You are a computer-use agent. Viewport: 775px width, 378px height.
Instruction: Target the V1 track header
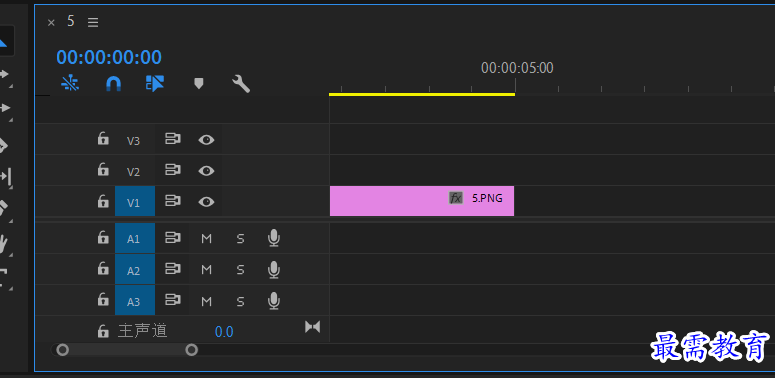135,201
